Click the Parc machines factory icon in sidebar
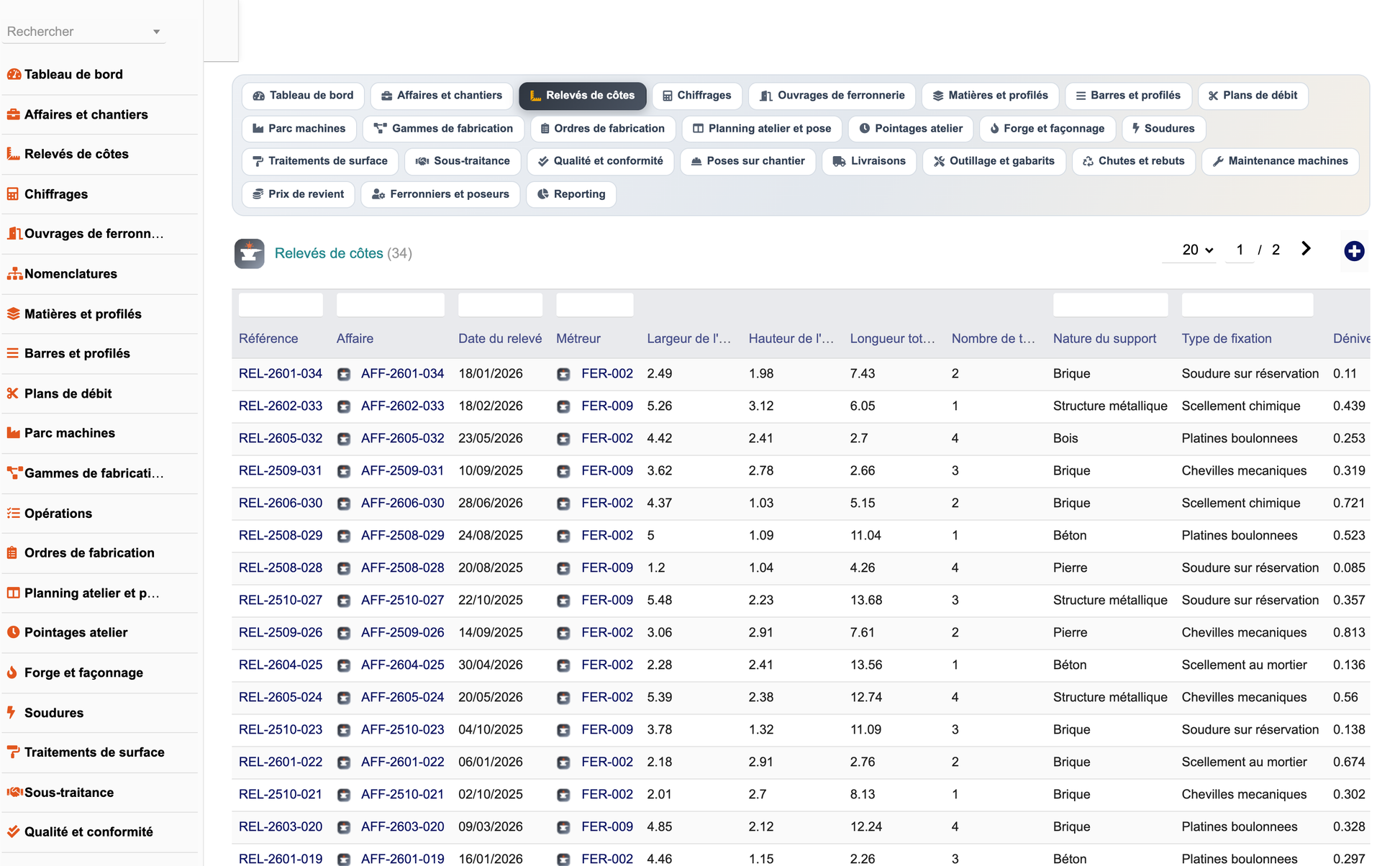Image resolution: width=1400 pixels, height=866 pixels. 13,433
